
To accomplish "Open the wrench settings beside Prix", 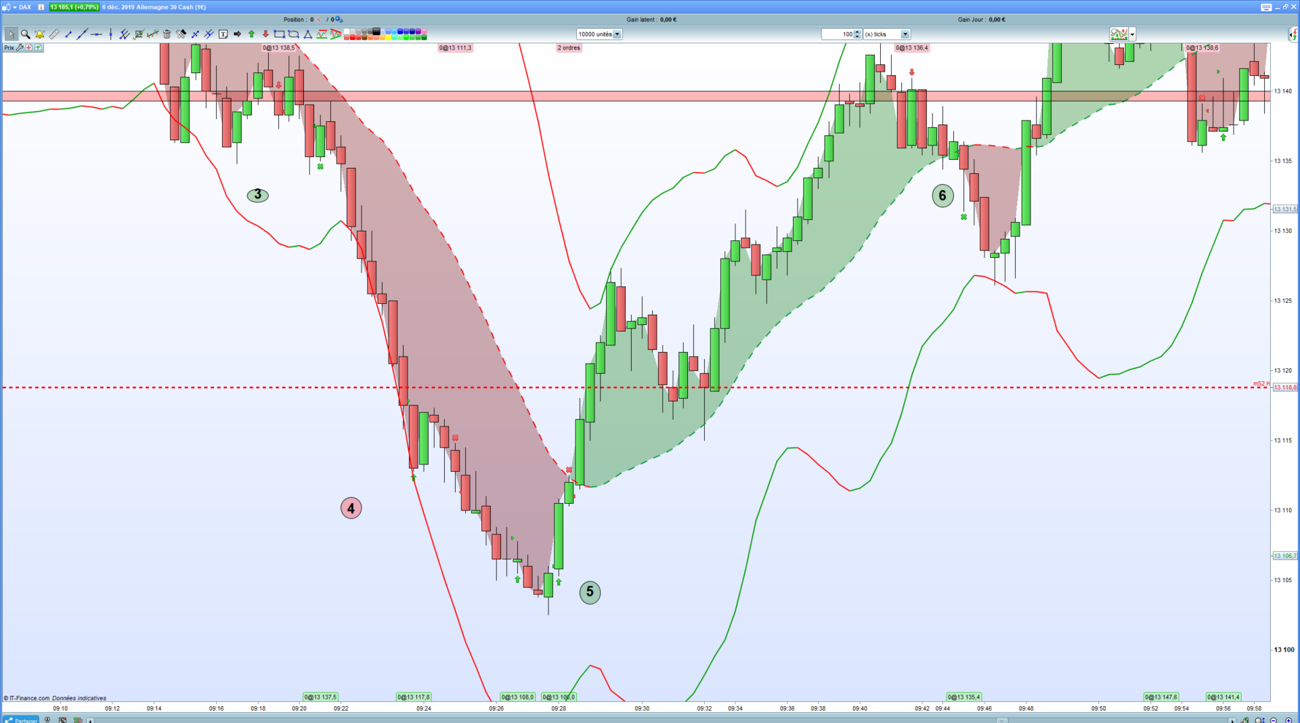I will tap(20, 47).
